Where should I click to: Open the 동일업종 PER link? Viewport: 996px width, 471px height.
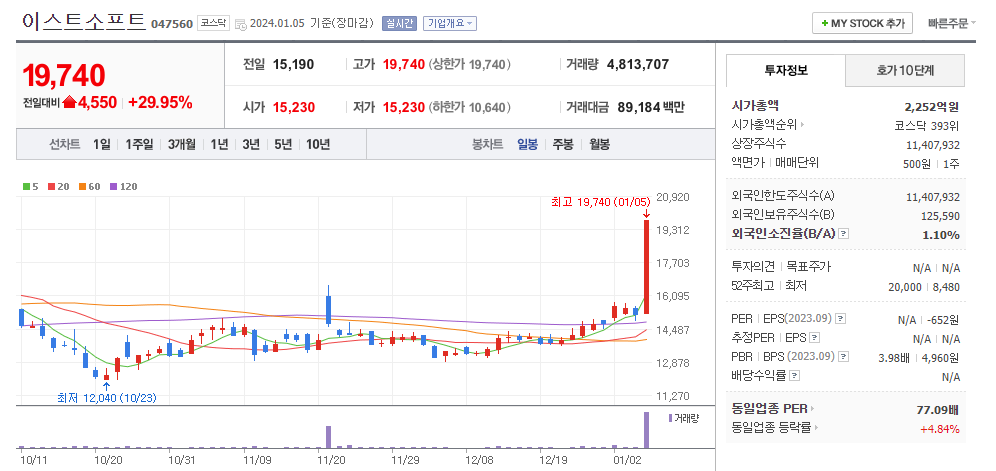click(773, 409)
